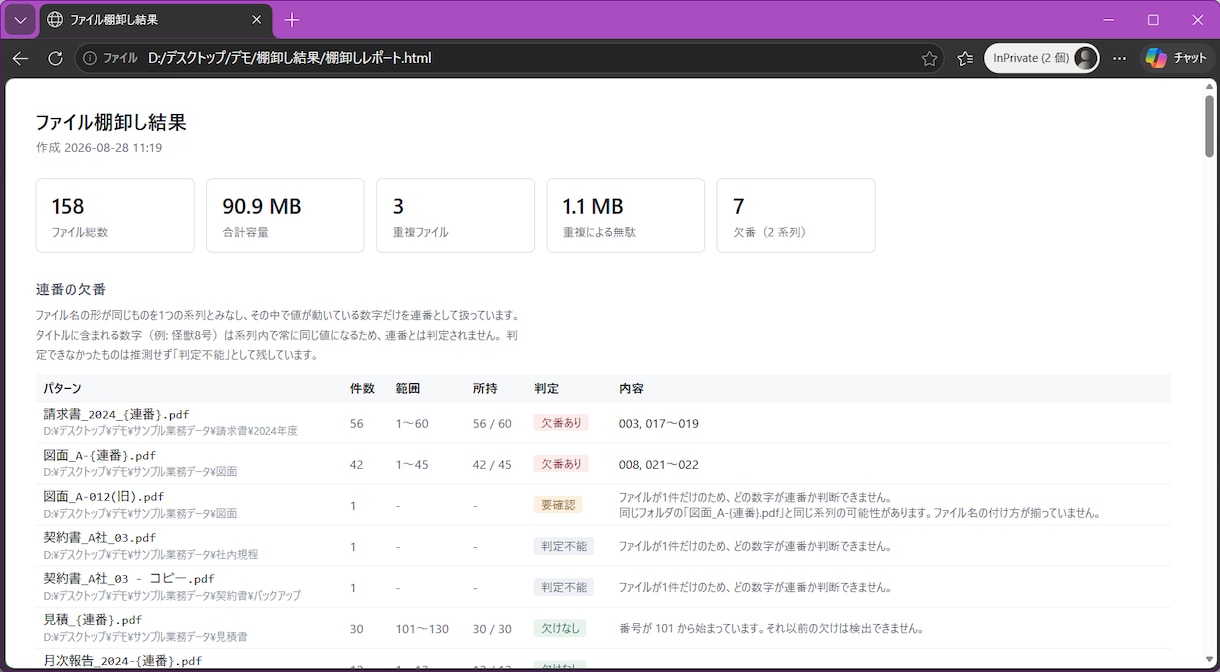
Task: Click path ending 契約書¥バックアップ
Action: (x=172, y=595)
